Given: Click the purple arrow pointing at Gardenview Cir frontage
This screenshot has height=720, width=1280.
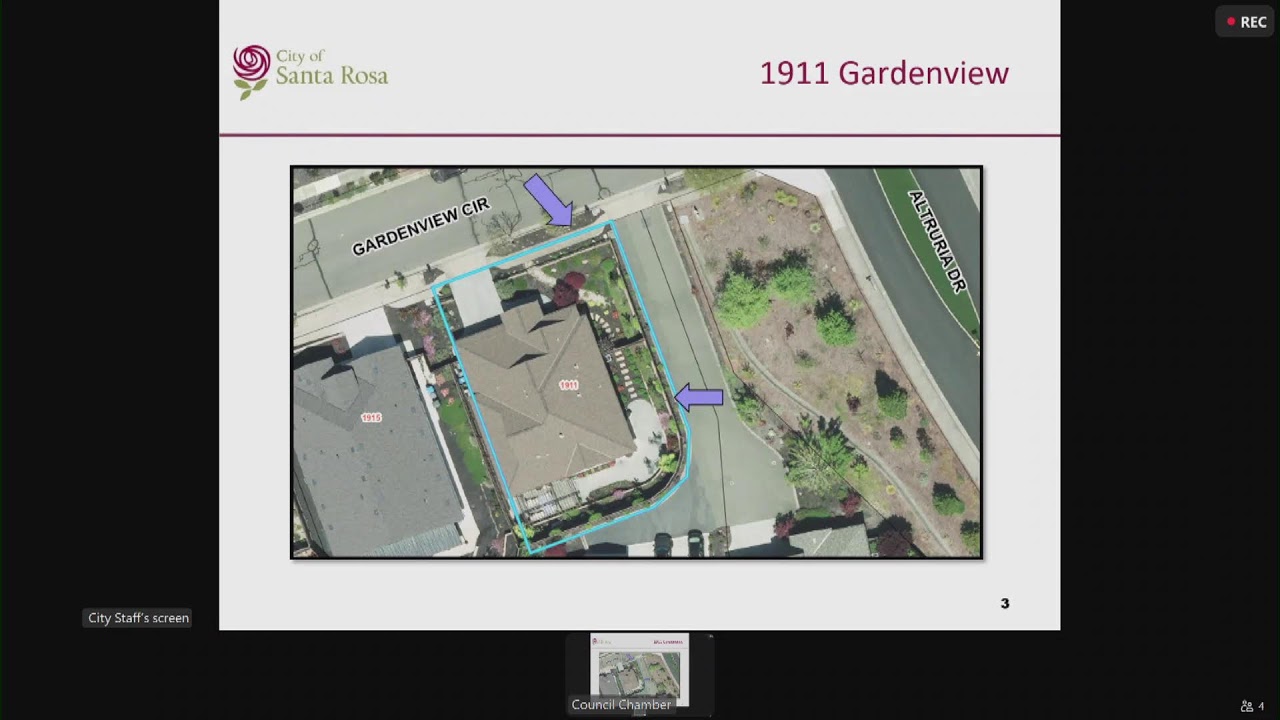Looking at the screenshot, I should coord(548,199).
